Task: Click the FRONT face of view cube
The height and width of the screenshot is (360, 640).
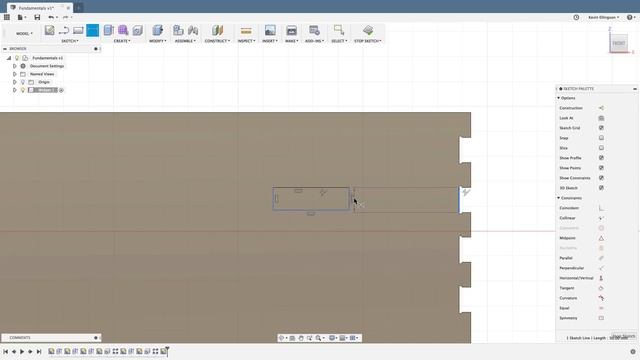Action: pos(619,43)
